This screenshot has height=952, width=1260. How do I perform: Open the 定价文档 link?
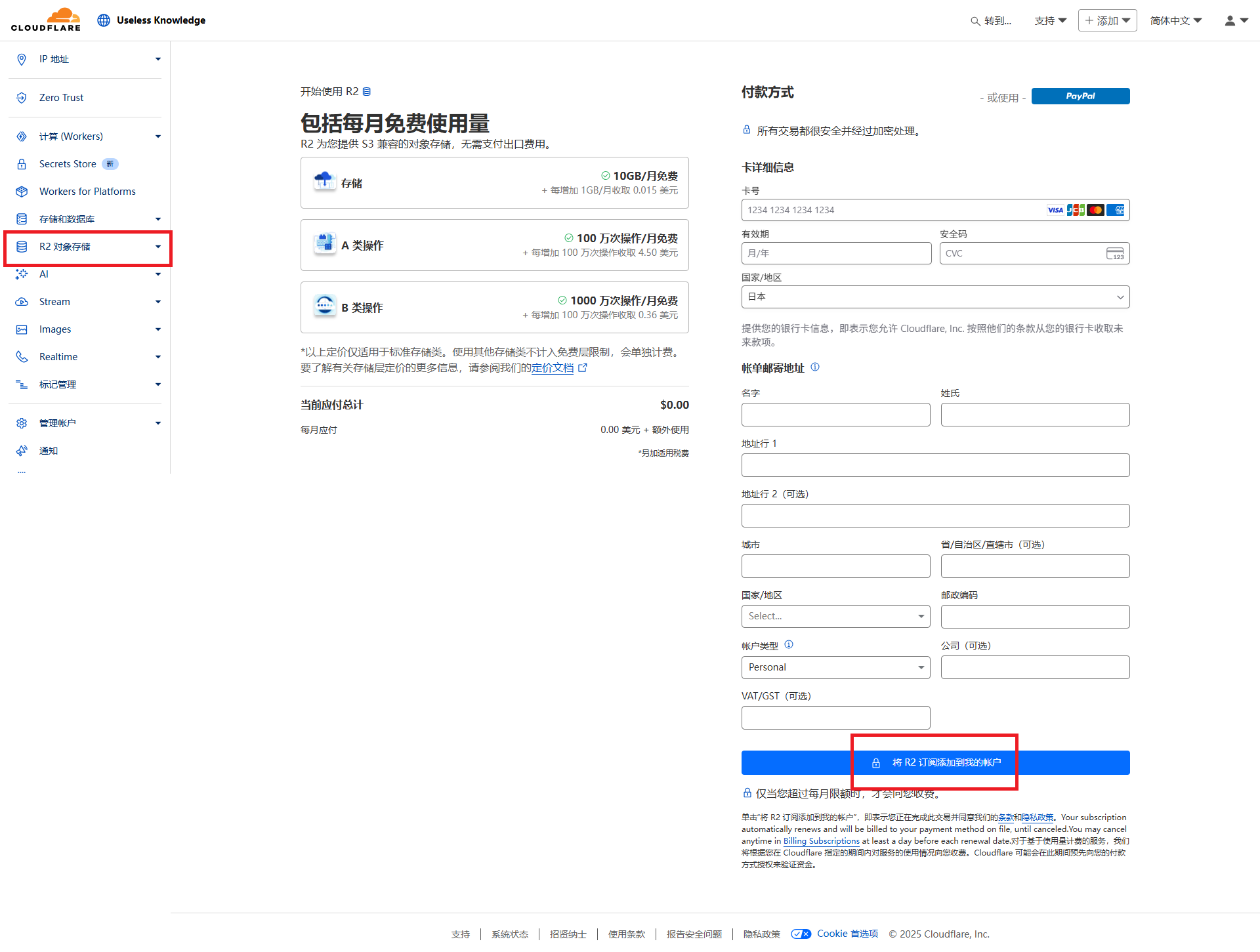pyautogui.click(x=553, y=368)
